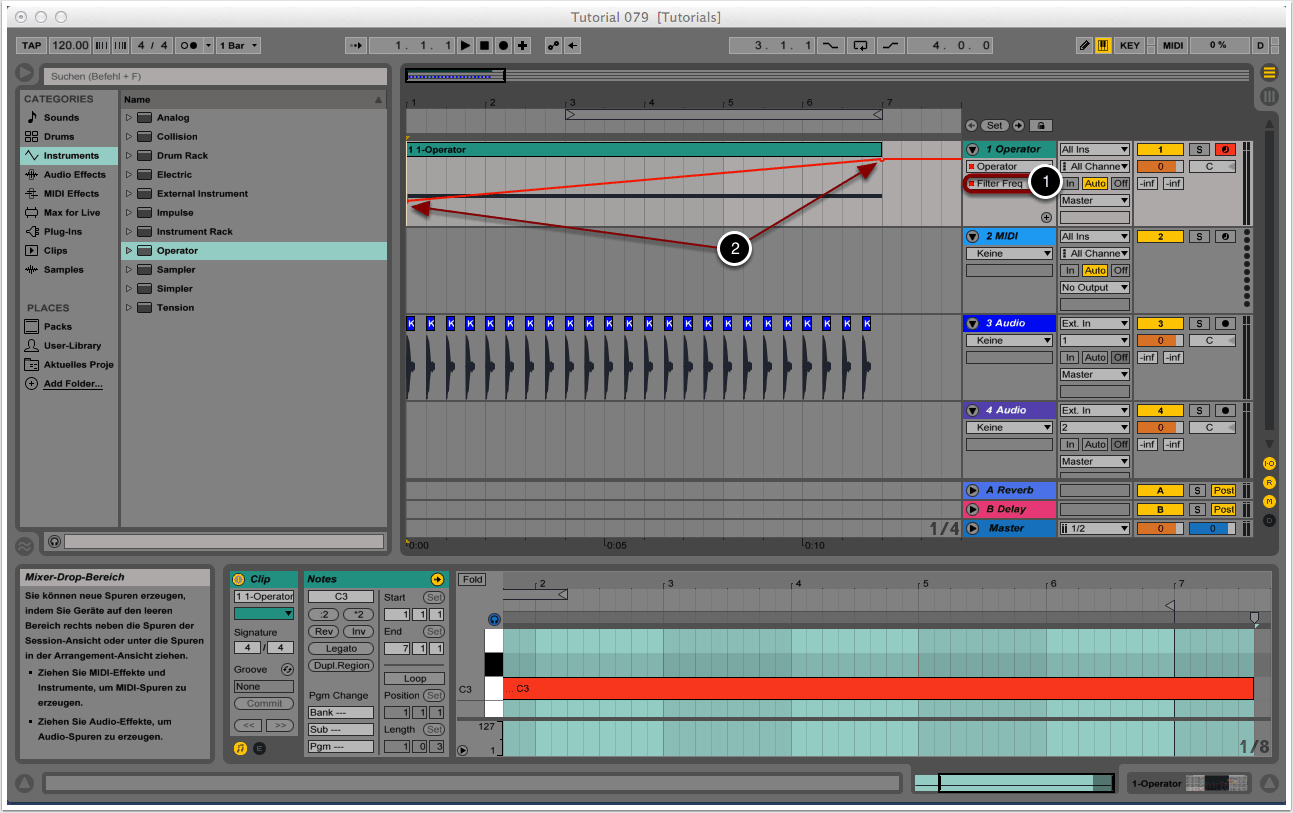Open the Packs place in browser
The height and width of the screenshot is (813, 1293).
coord(57,327)
